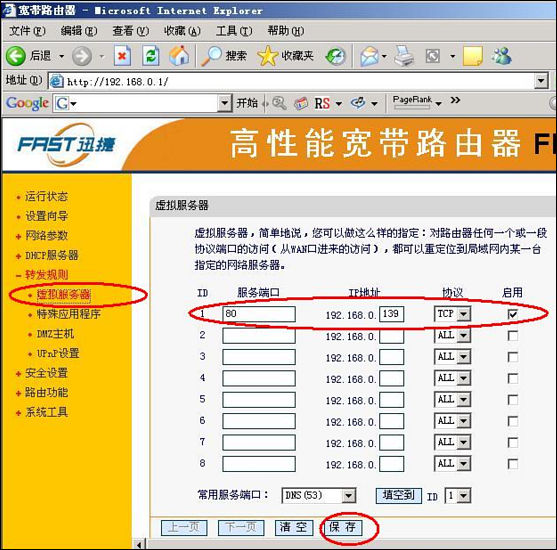Click the green Back arrow icon
The image size is (557, 550).
pyautogui.click(x=16, y=56)
